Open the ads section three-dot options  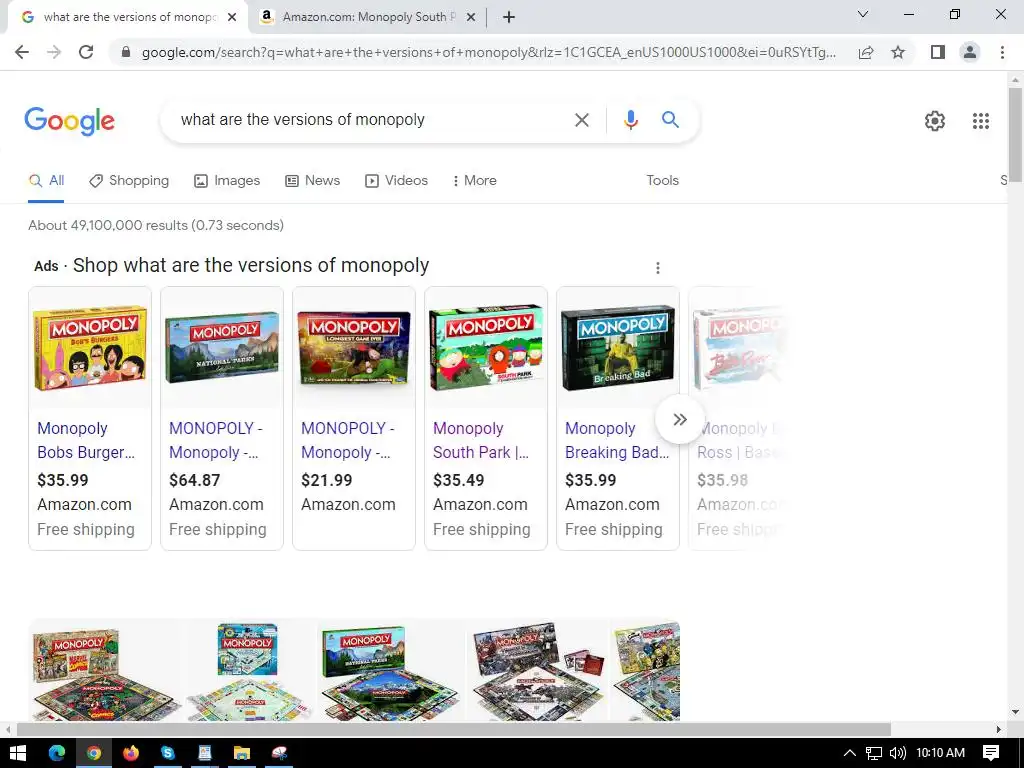[658, 268]
